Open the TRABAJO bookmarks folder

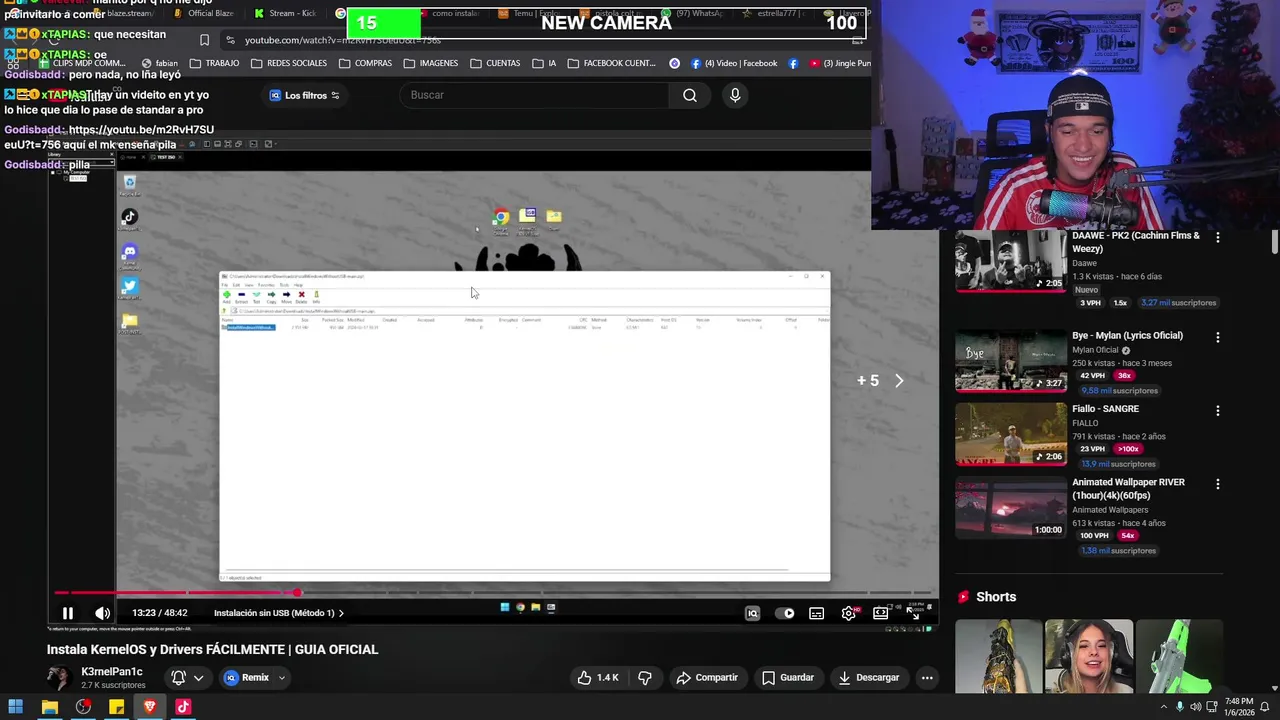(x=214, y=63)
